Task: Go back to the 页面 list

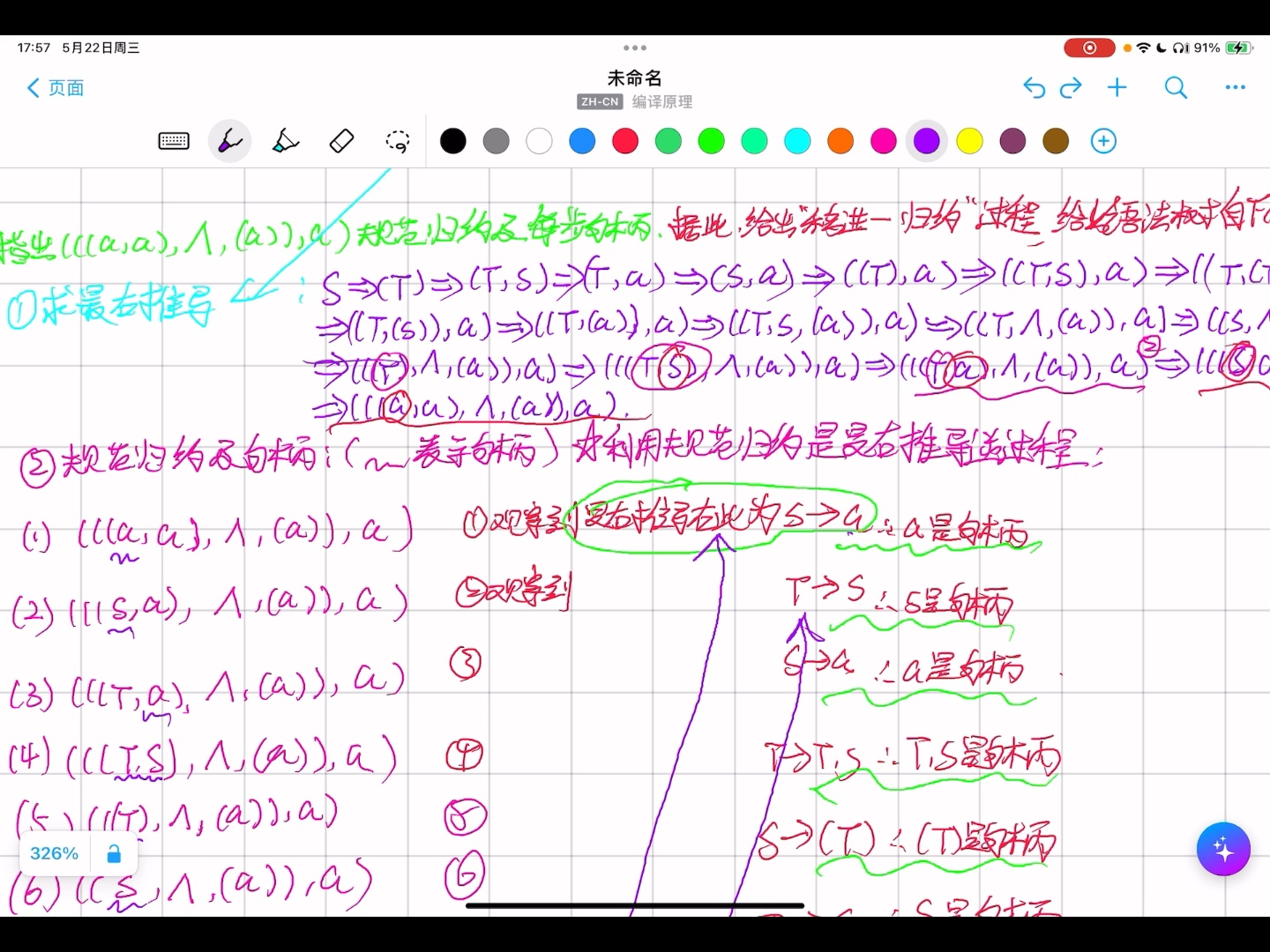Action: [56, 88]
